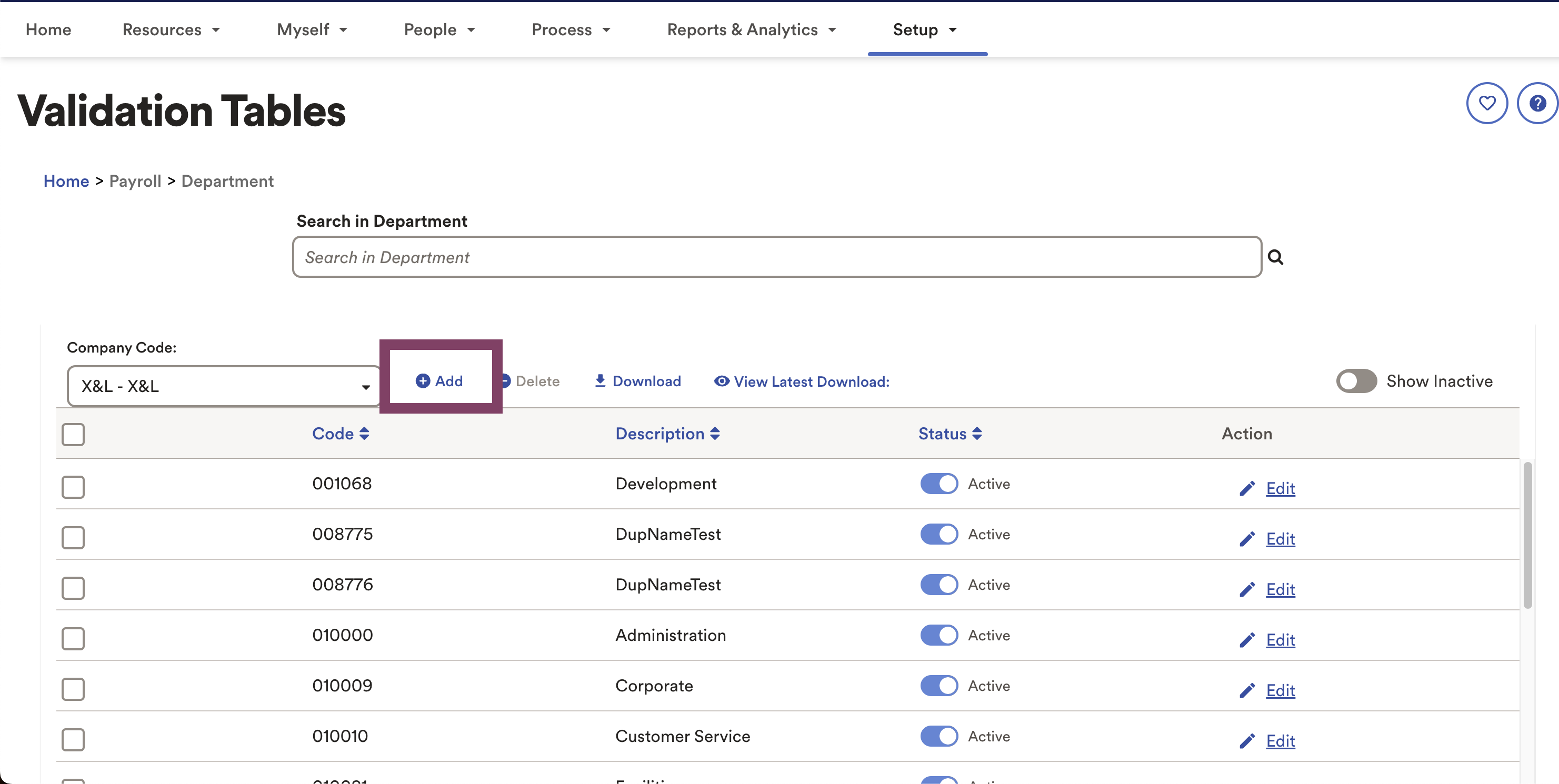
Task: Toggle Active status for code 008775
Action: click(x=940, y=534)
